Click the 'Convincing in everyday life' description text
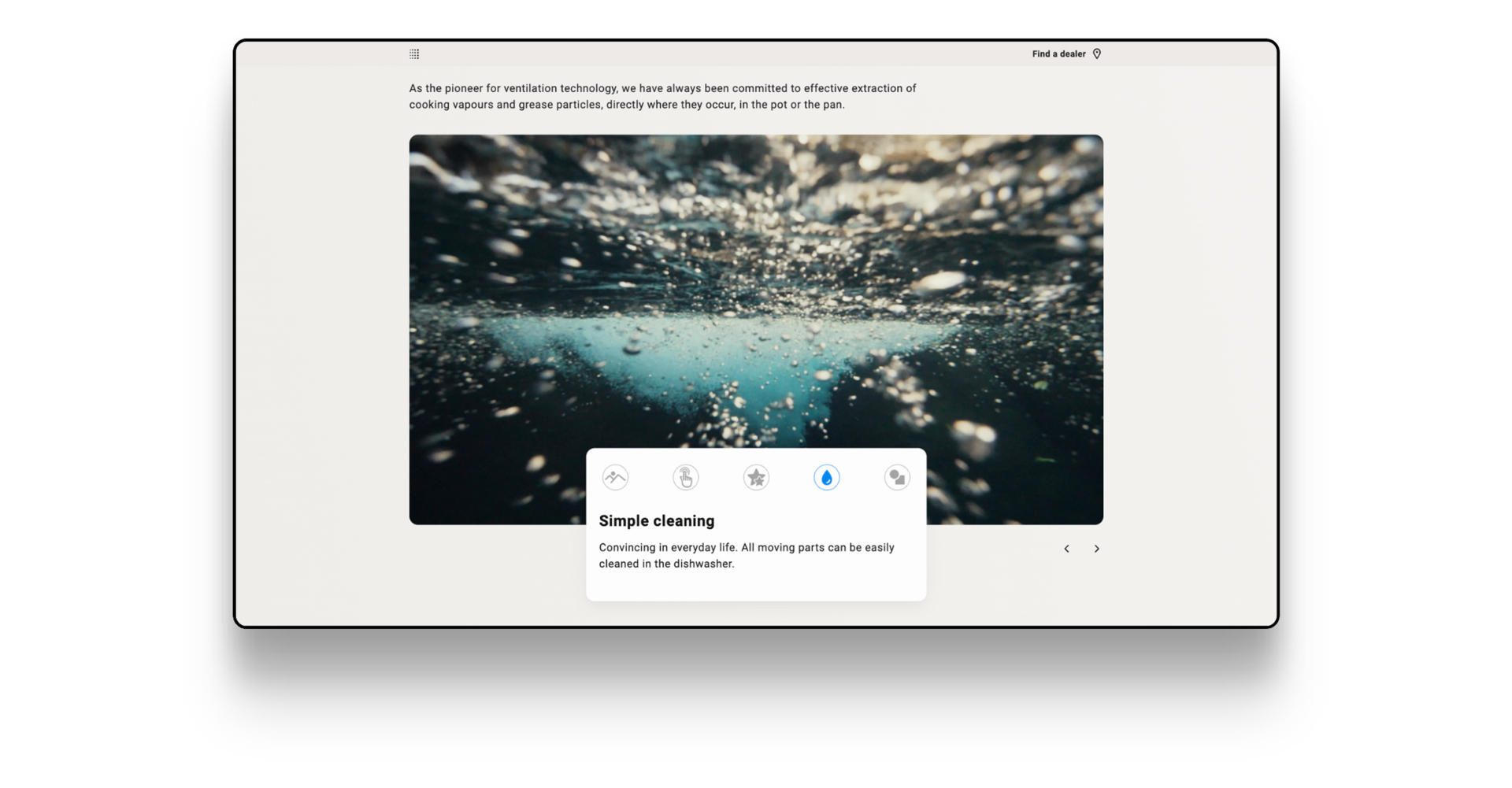This screenshot has width=1512, height=788. 746,555
